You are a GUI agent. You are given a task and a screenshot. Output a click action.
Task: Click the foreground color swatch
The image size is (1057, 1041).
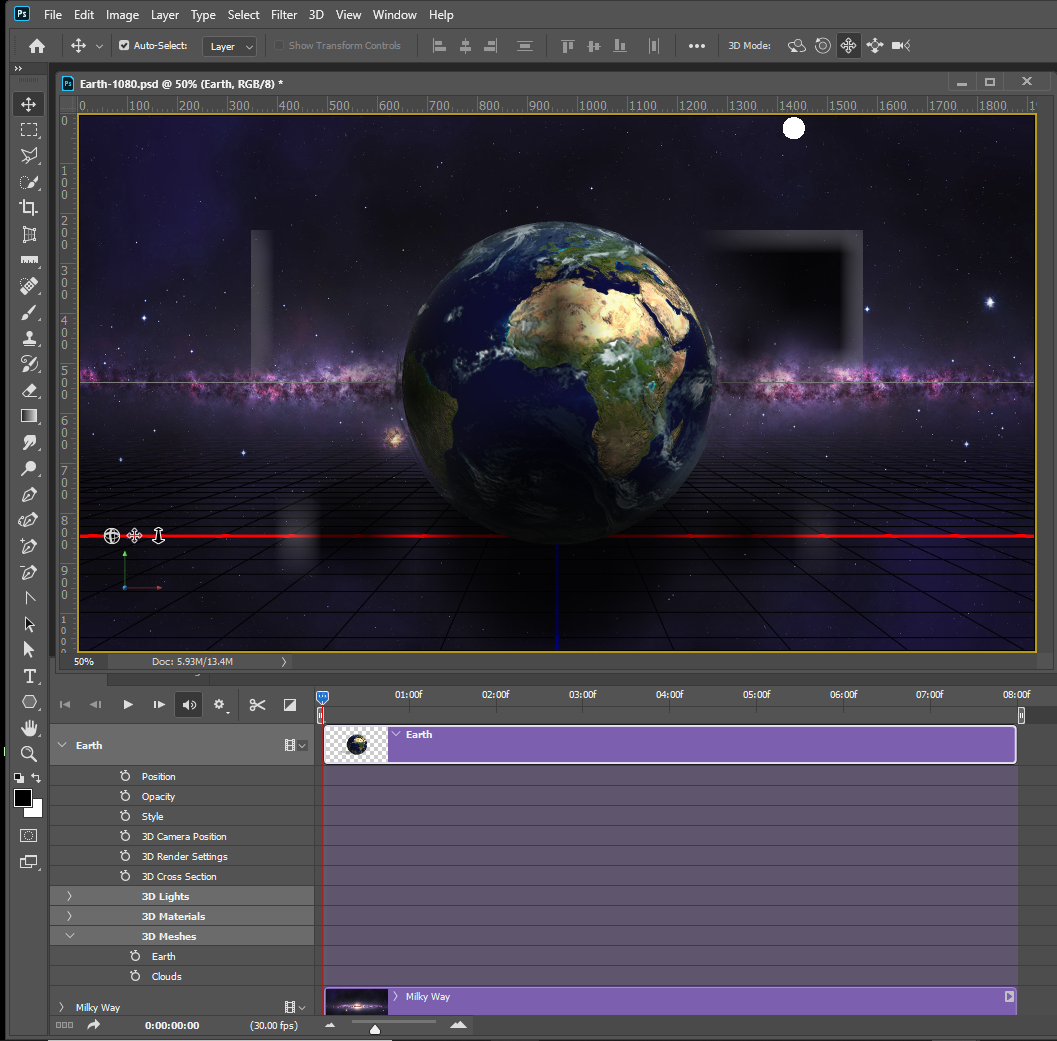[22, 798]
